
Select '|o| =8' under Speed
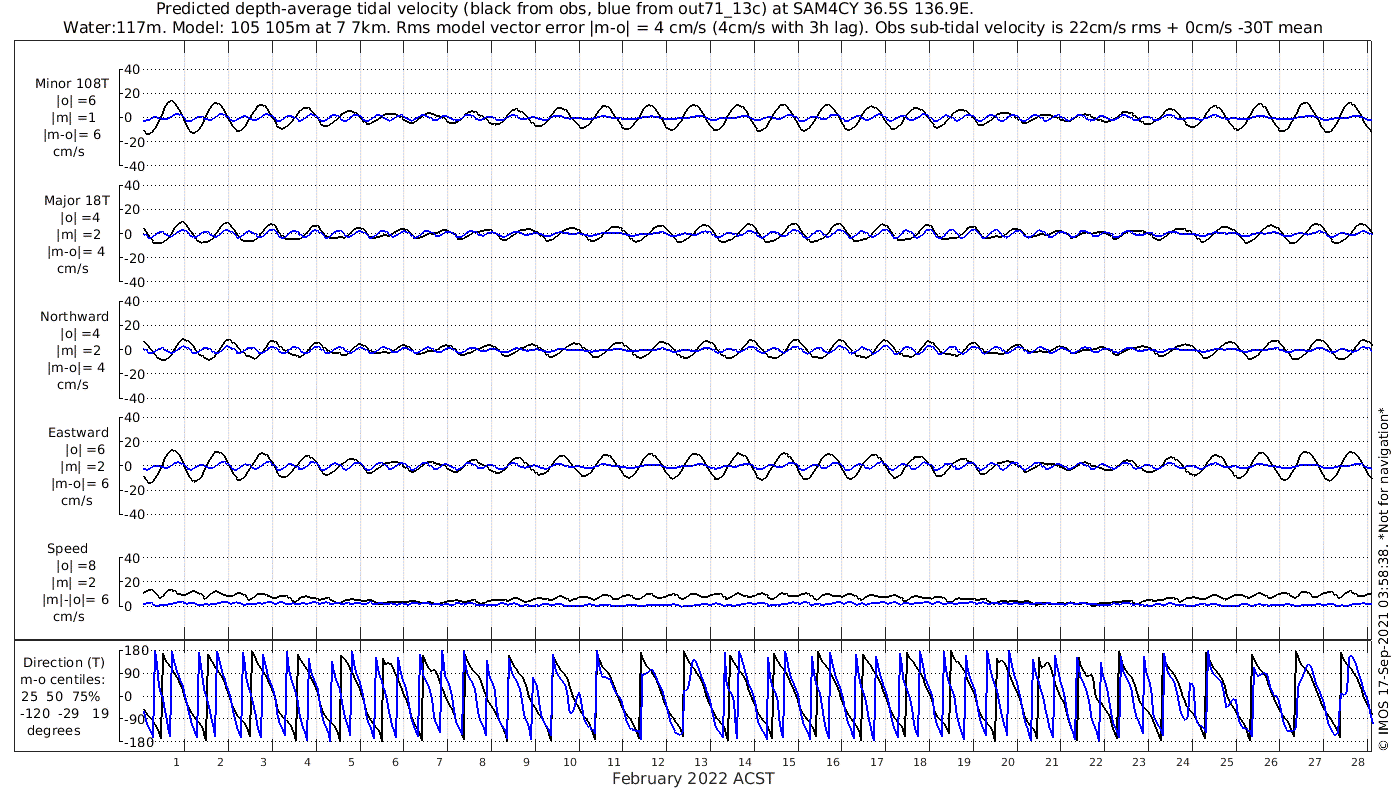click(75, 566)
